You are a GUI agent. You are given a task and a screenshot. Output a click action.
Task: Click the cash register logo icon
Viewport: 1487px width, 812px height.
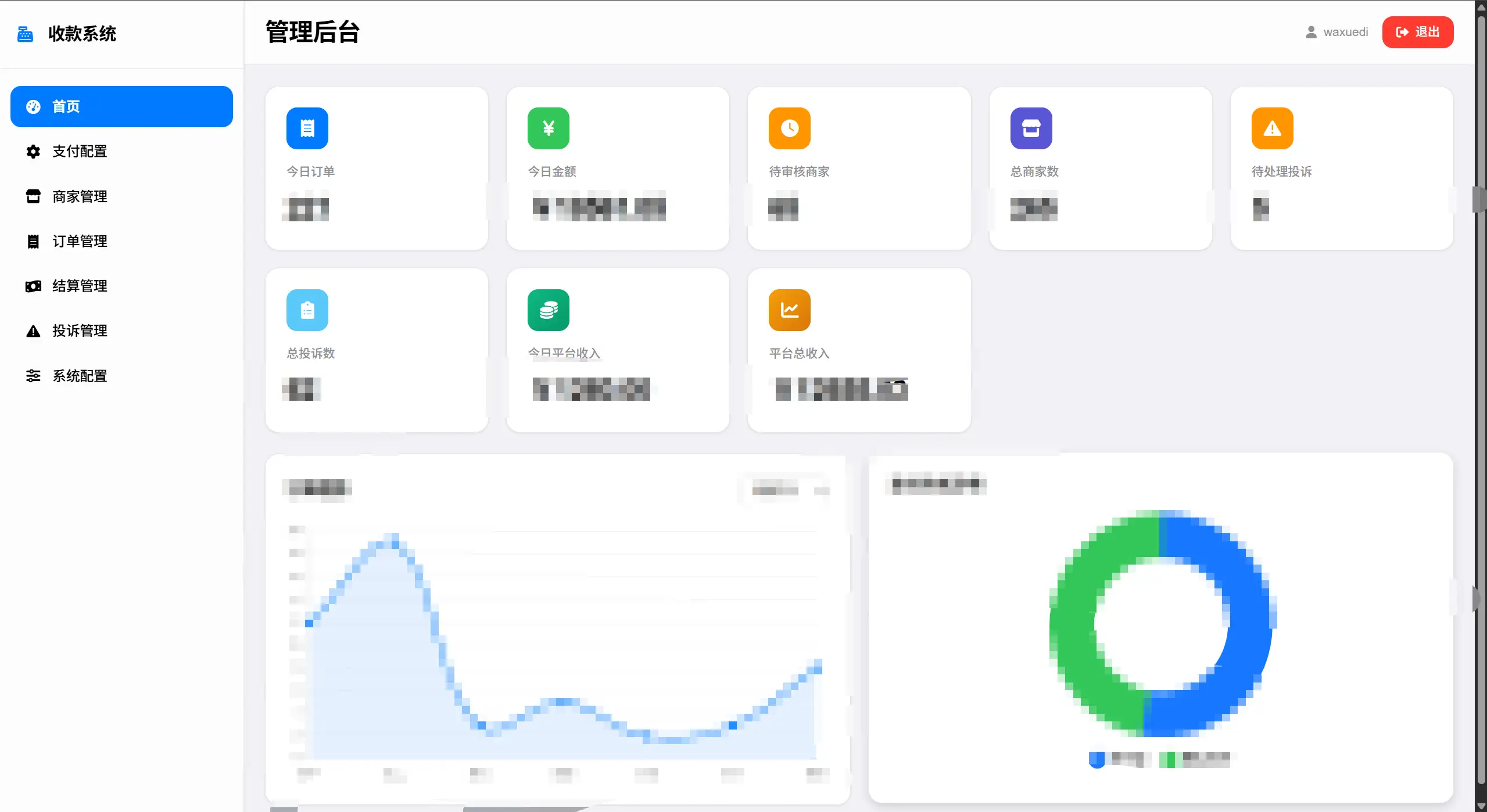pyautogui.click(x=25, y=34)
